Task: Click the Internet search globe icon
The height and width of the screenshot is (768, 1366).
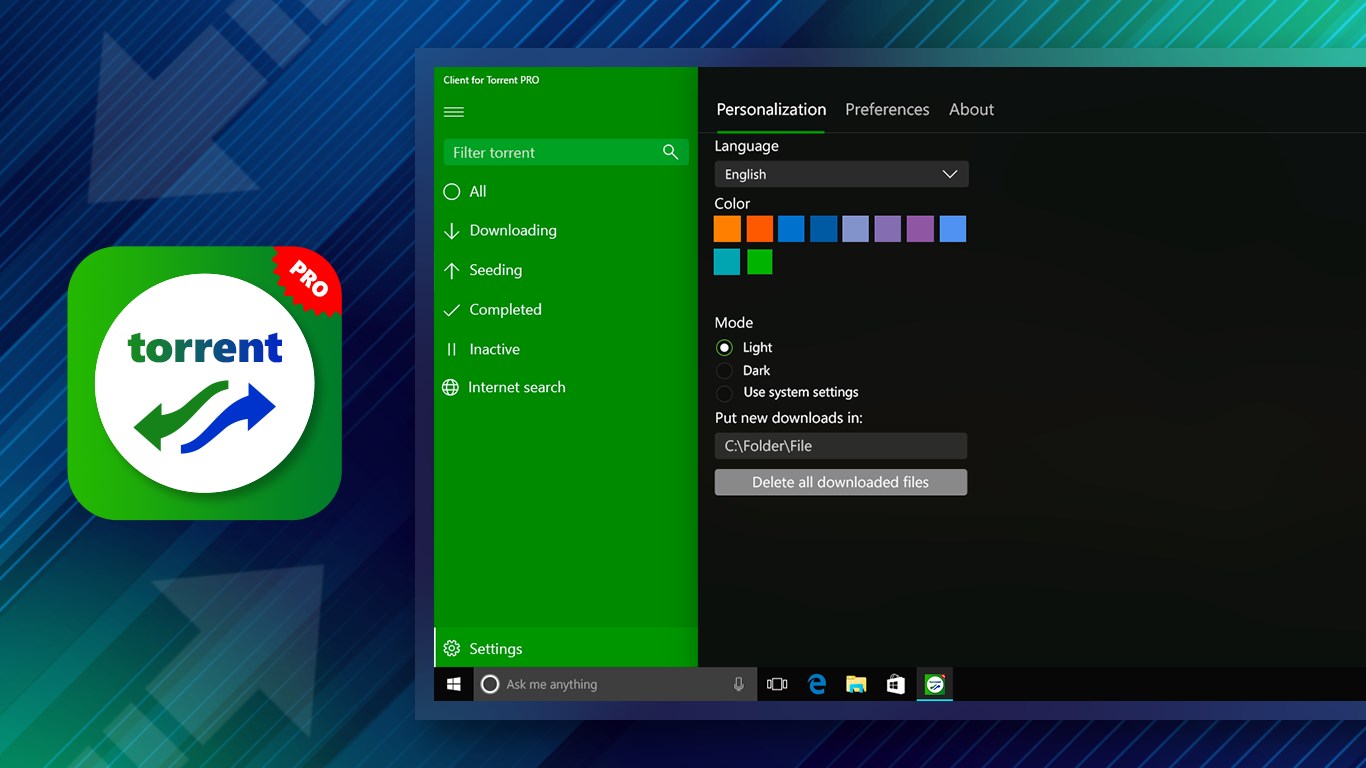Action: tap(451, 387)
